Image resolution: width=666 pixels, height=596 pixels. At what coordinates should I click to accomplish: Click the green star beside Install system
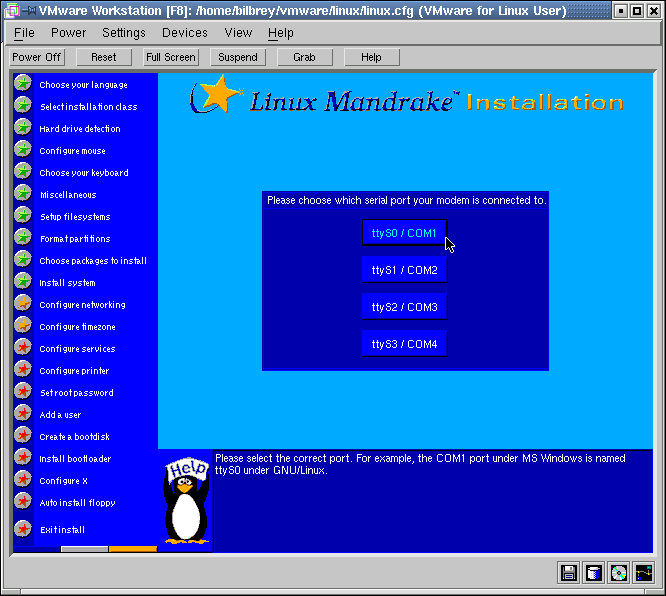point(23,282)
